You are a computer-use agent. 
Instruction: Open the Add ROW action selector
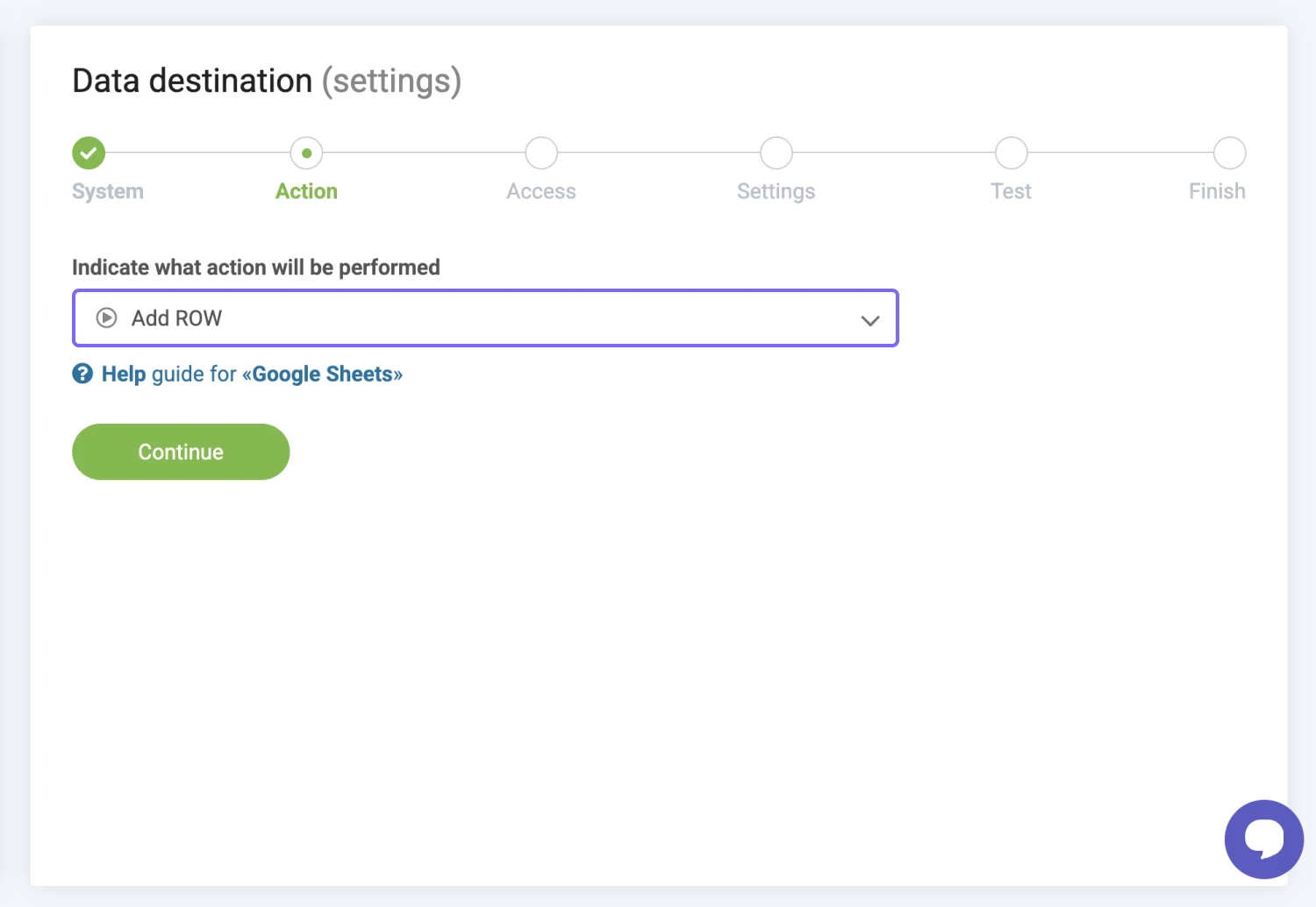484,318
